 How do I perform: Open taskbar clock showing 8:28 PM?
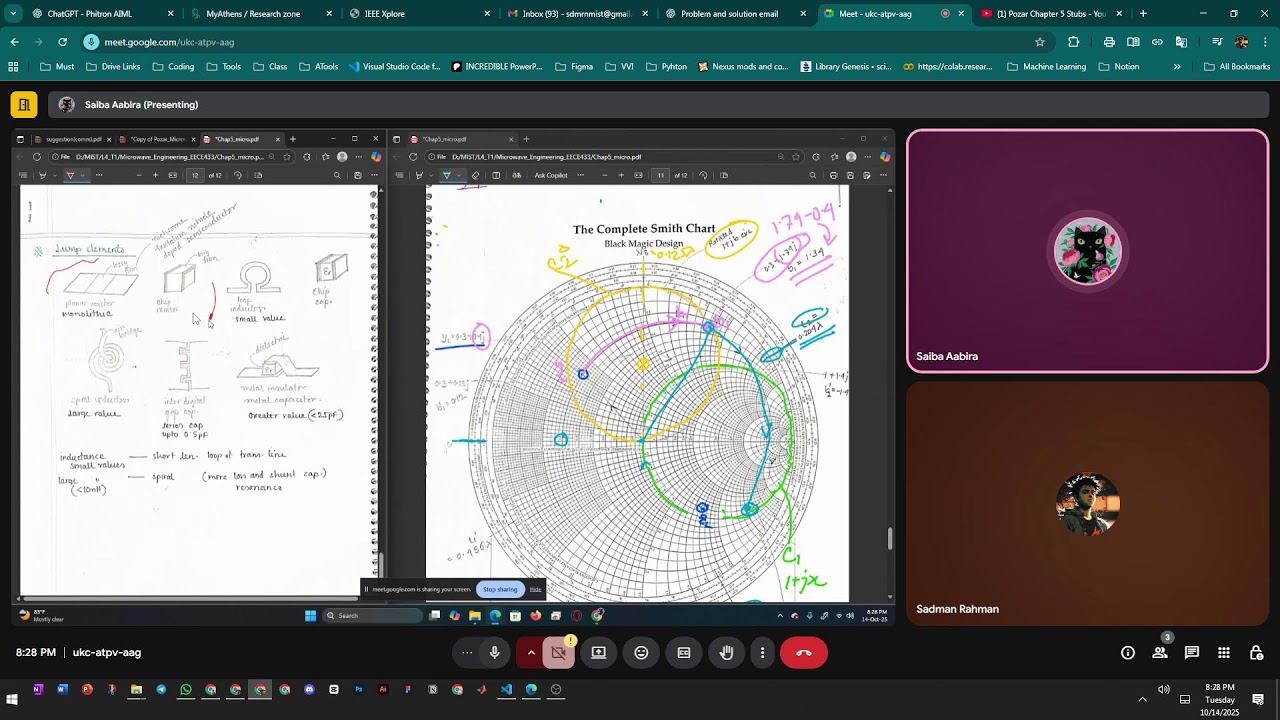pos(1220,699)
